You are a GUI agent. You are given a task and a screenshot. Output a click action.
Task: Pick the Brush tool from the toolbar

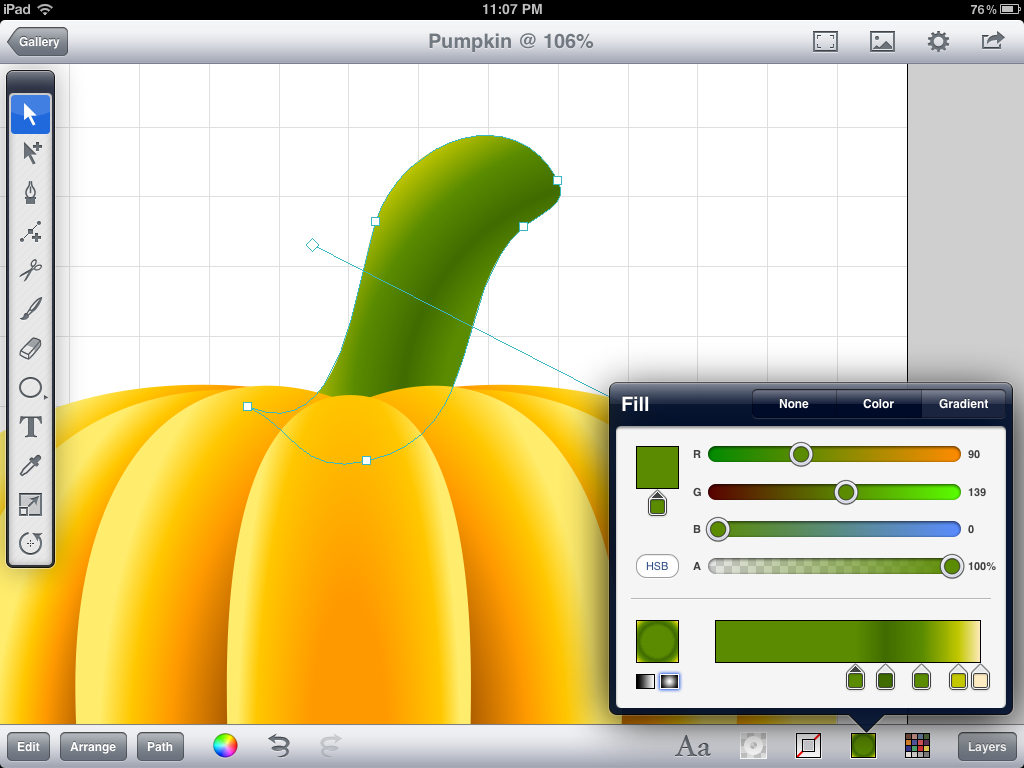(x=31, y=310)
